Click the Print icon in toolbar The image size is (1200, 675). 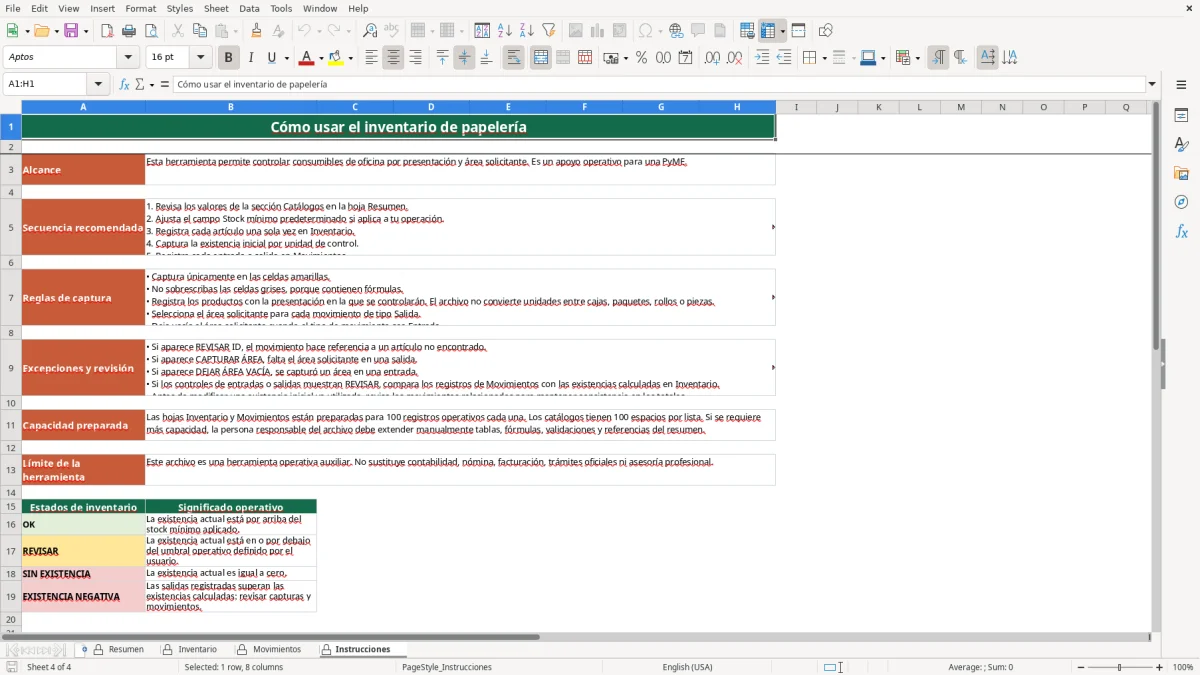click(x=129, y=31)
